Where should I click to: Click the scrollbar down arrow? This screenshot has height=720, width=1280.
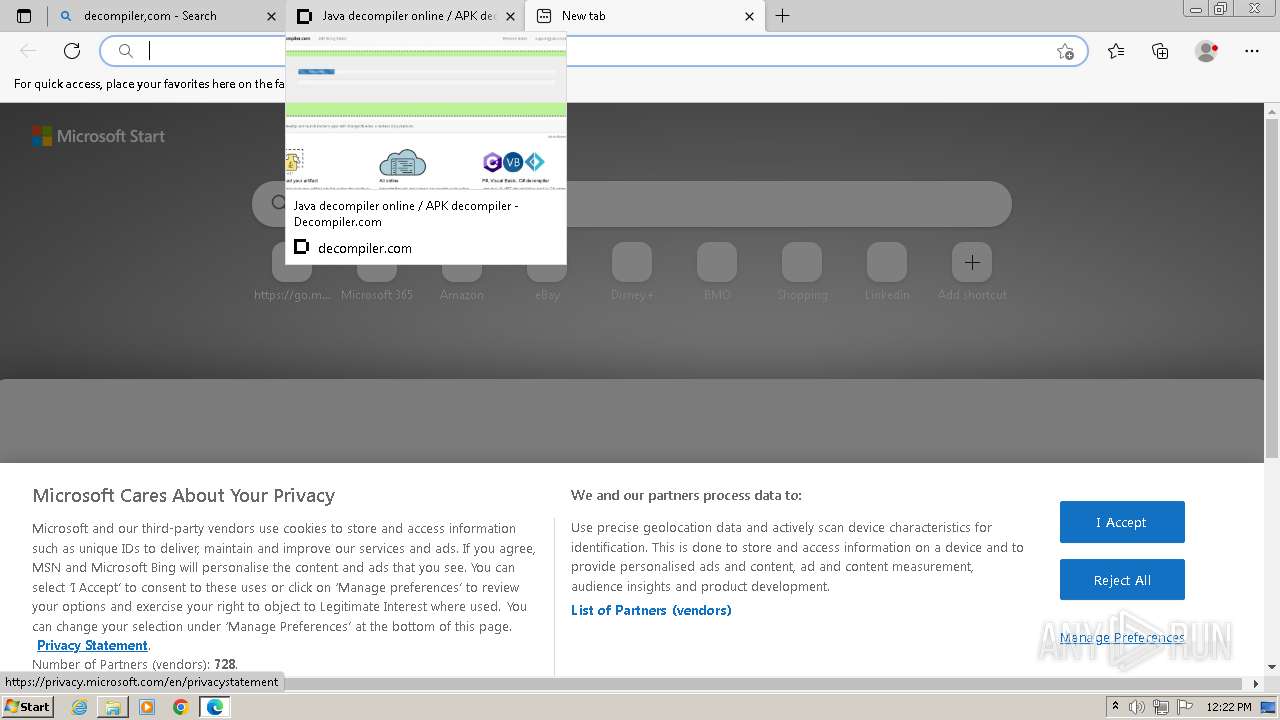[1272, 667]
